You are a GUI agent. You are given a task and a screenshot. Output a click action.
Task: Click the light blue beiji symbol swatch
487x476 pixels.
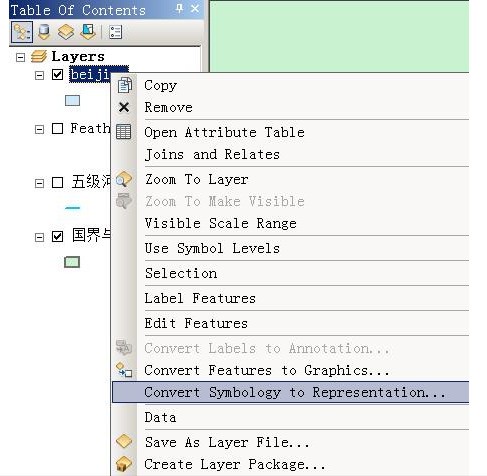(72, 101)
